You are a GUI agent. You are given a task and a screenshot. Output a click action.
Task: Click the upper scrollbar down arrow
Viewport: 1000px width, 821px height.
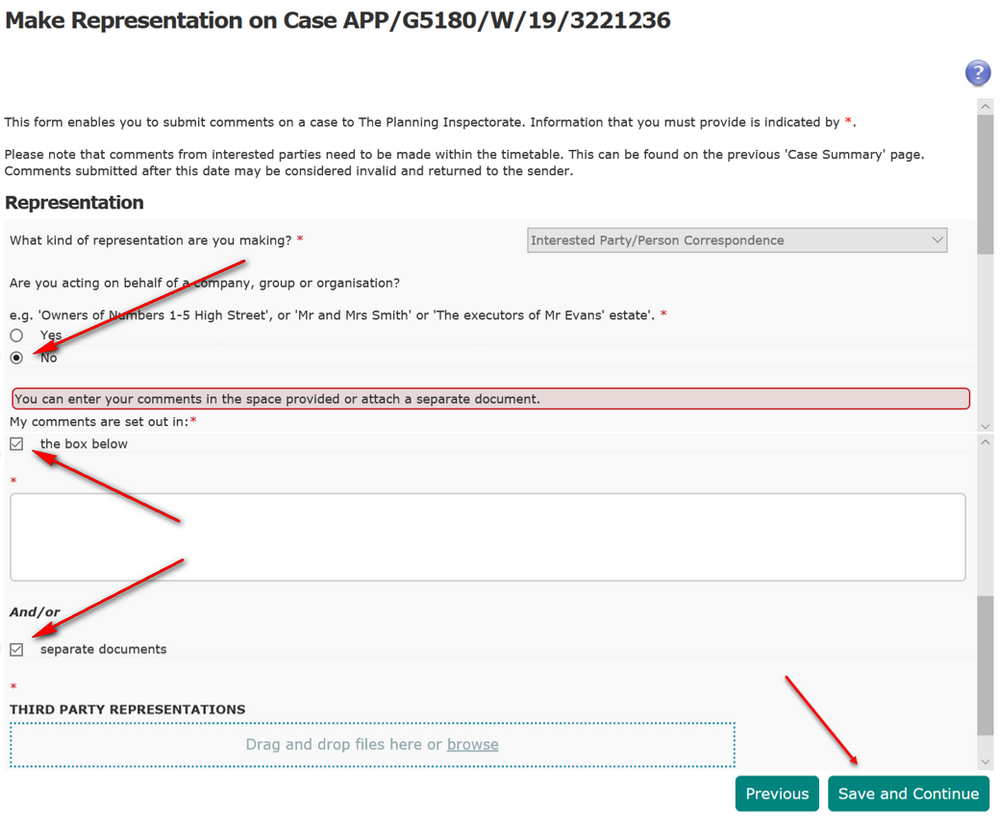(x=985, y=426)
